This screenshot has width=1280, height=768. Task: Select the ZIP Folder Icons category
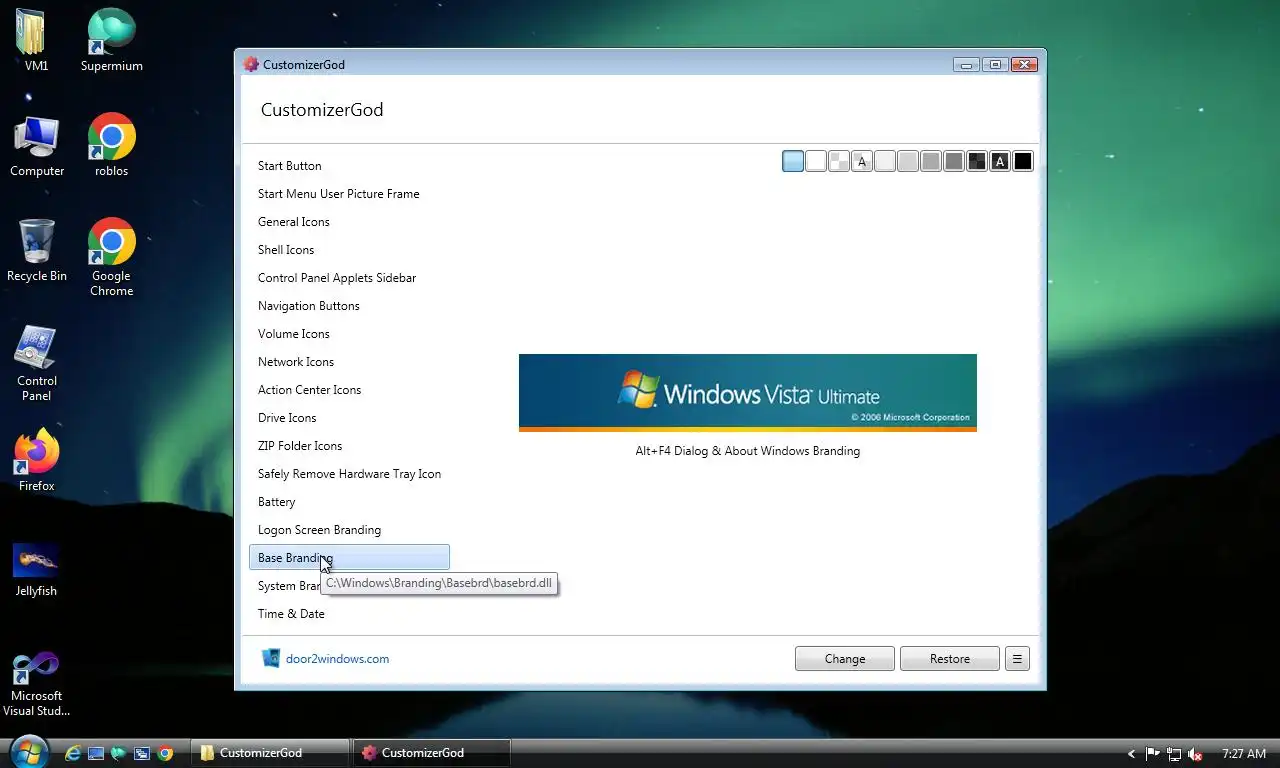click(x=349, y=446)
